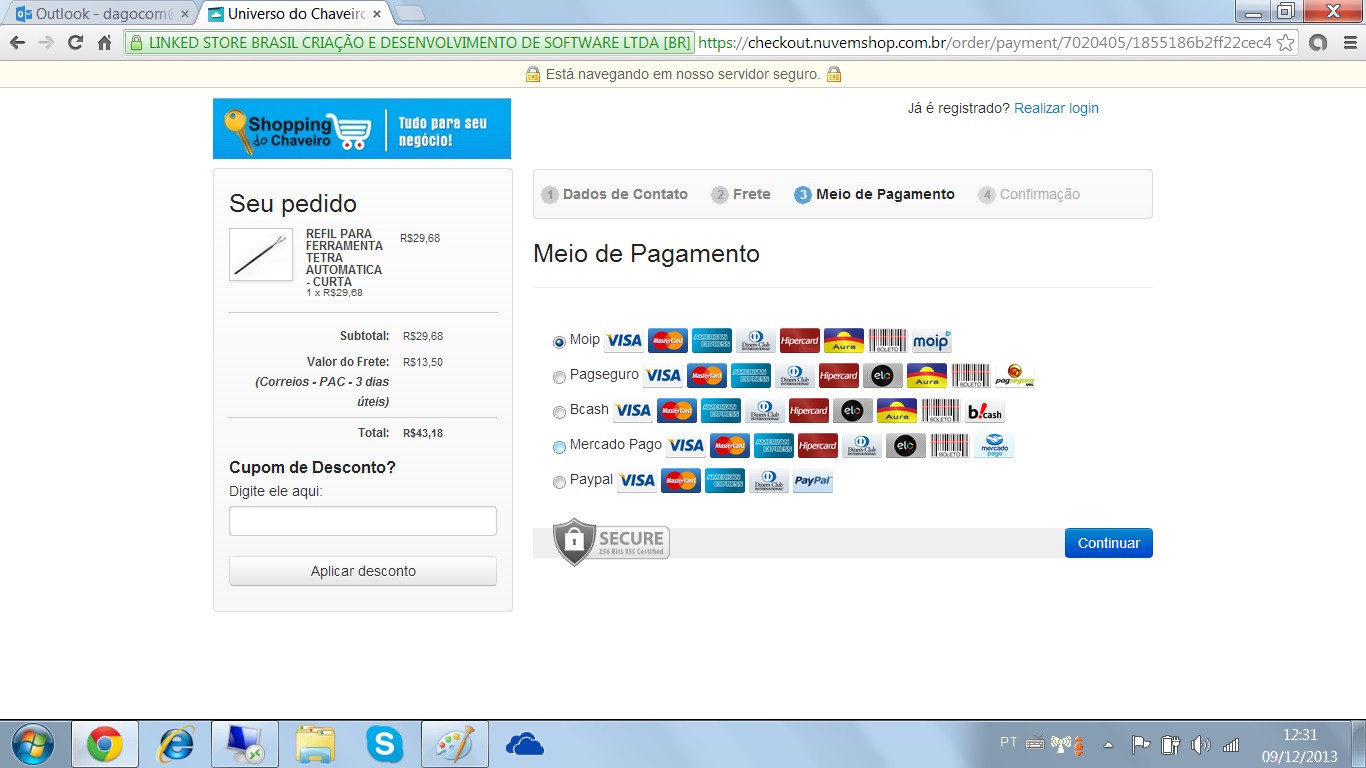
Task: Click the Elo icon in Pagseguro row
Action: point(883,376)
